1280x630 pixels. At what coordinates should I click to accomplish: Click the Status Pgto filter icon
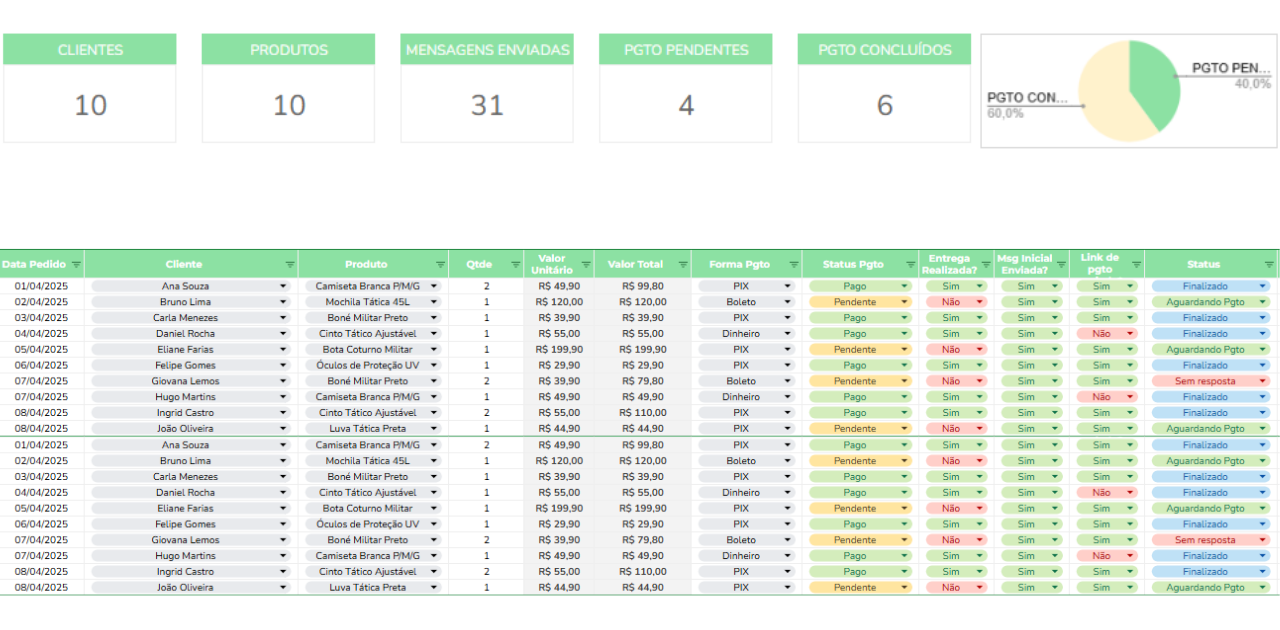click(x=910, y=265)
